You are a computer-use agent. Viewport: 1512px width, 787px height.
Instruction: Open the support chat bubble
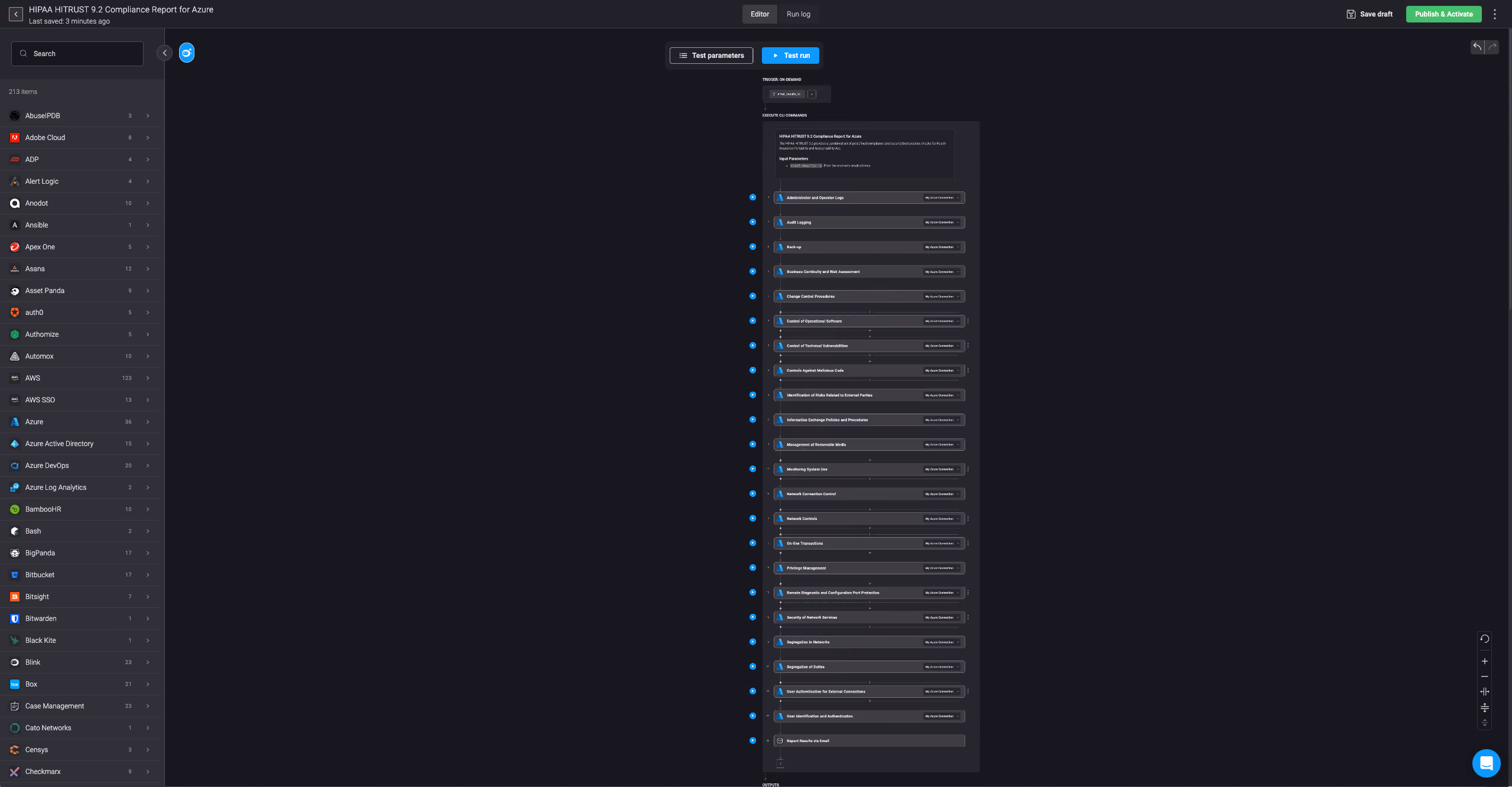(1486, 763)
